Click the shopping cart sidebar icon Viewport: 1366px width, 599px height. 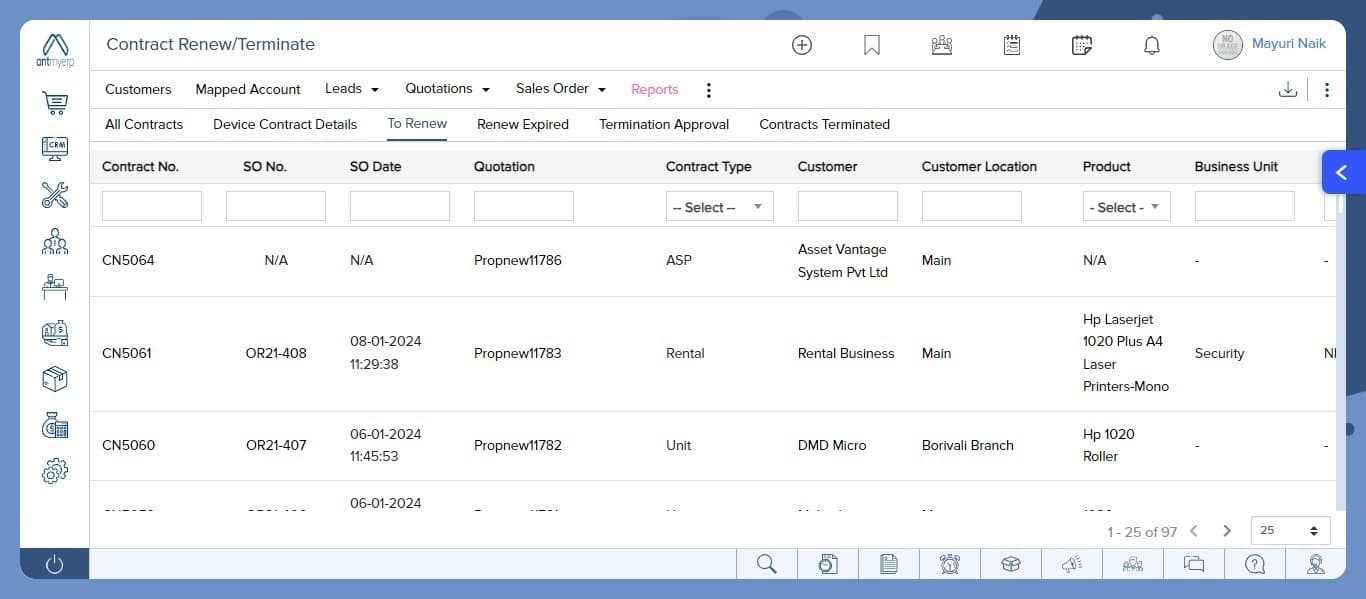(x=55, y=102)
